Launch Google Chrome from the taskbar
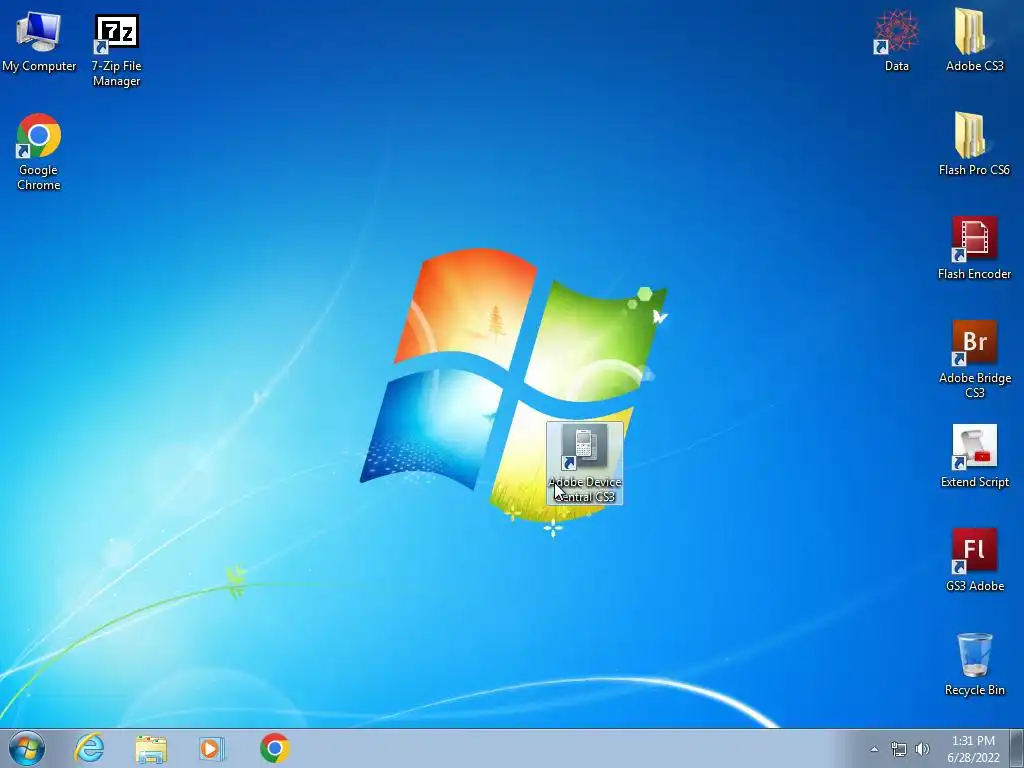The image size is (1024, 768). click(274, 748)
